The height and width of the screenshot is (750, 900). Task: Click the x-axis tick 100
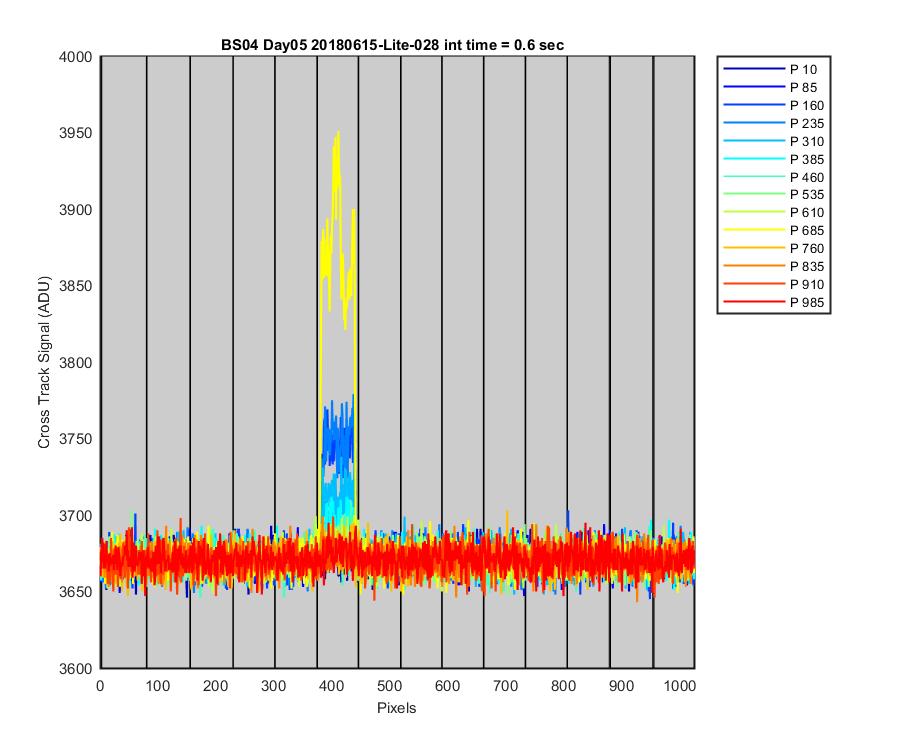pos(157,686)
